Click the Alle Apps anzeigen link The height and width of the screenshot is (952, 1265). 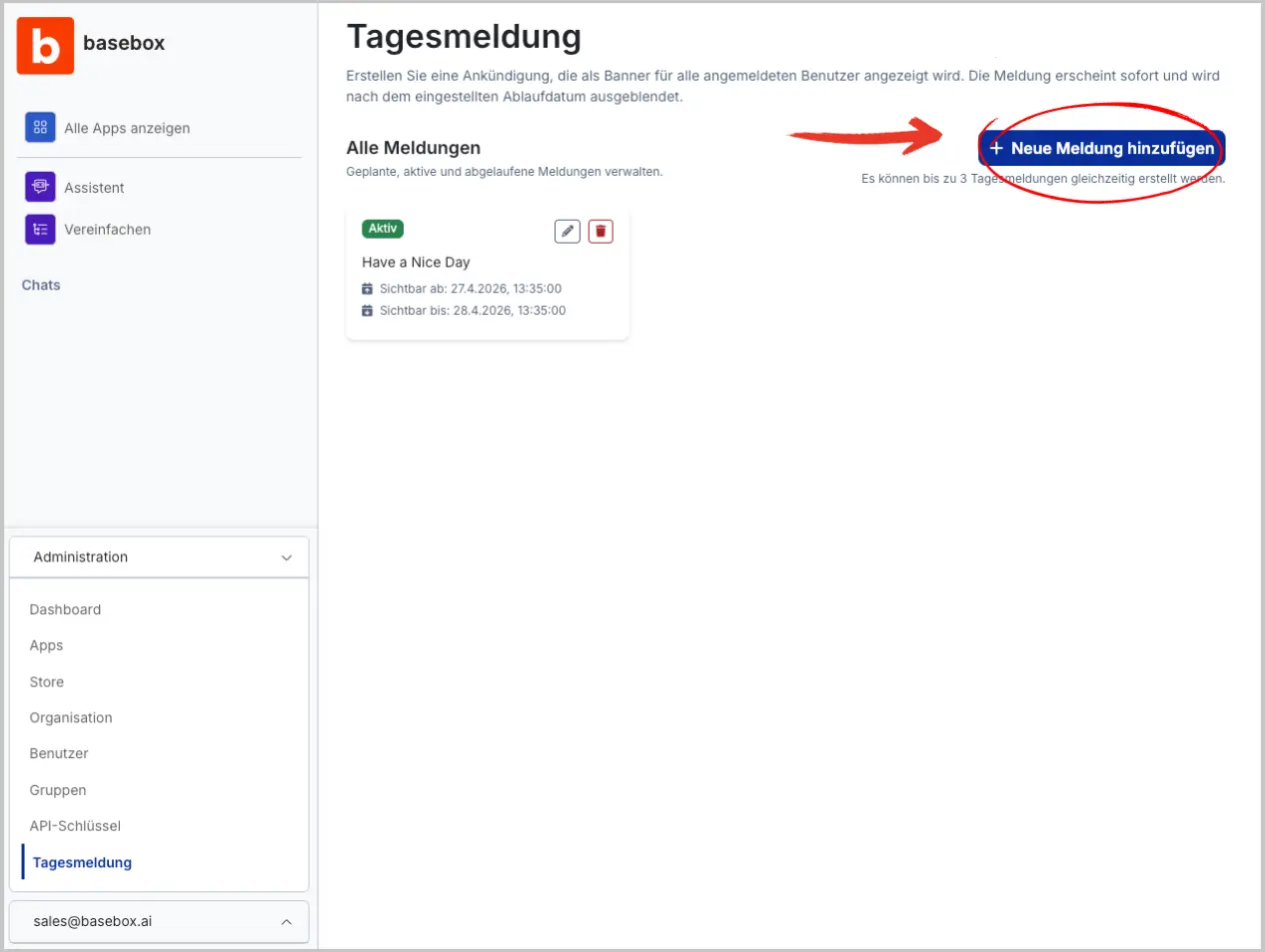(x=127, y=128)
